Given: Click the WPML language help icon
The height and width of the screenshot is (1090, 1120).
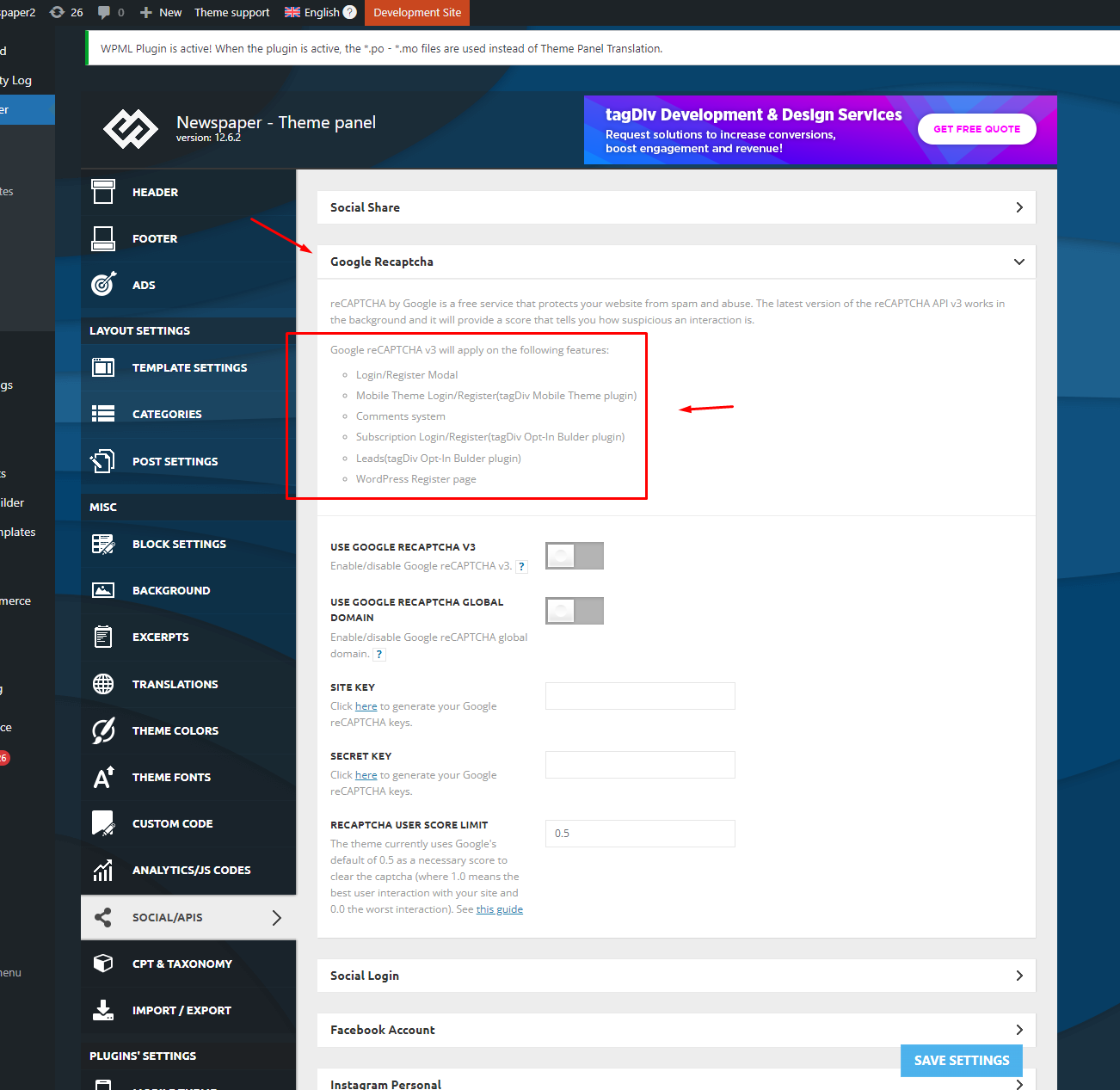Looking at the screenshot, I should click(349, 12).
